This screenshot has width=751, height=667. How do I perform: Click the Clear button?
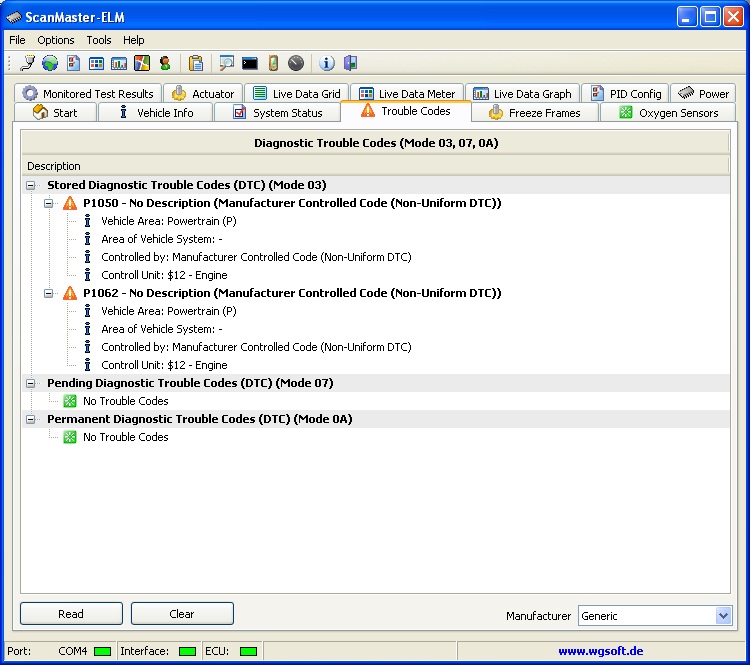click(182, 613)
